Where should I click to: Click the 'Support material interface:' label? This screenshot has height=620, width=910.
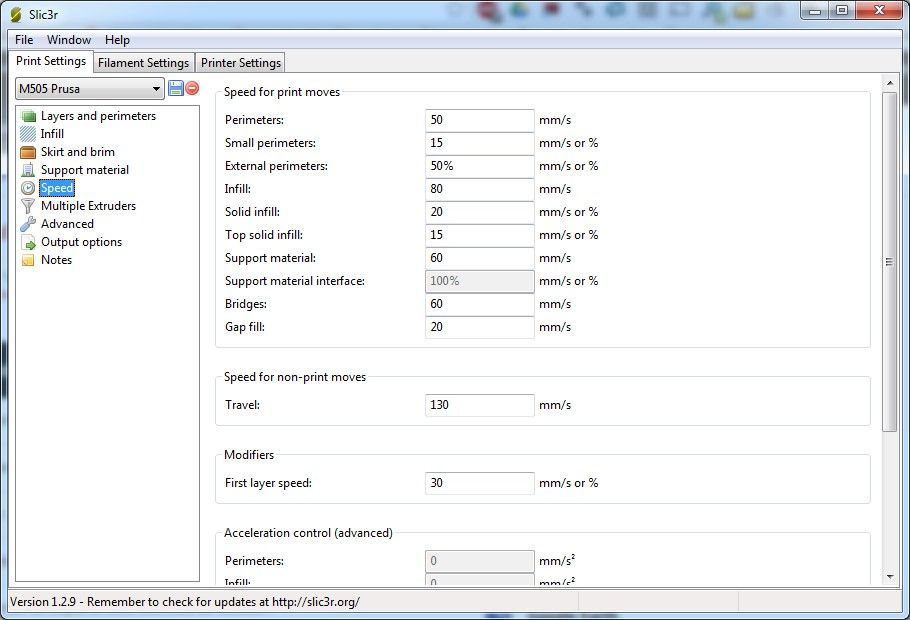point(295,281)
